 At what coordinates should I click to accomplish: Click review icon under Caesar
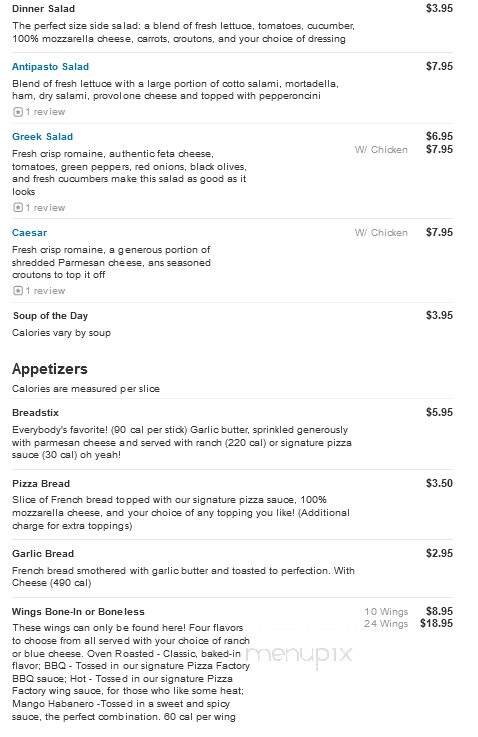click(x=18, y=291)
